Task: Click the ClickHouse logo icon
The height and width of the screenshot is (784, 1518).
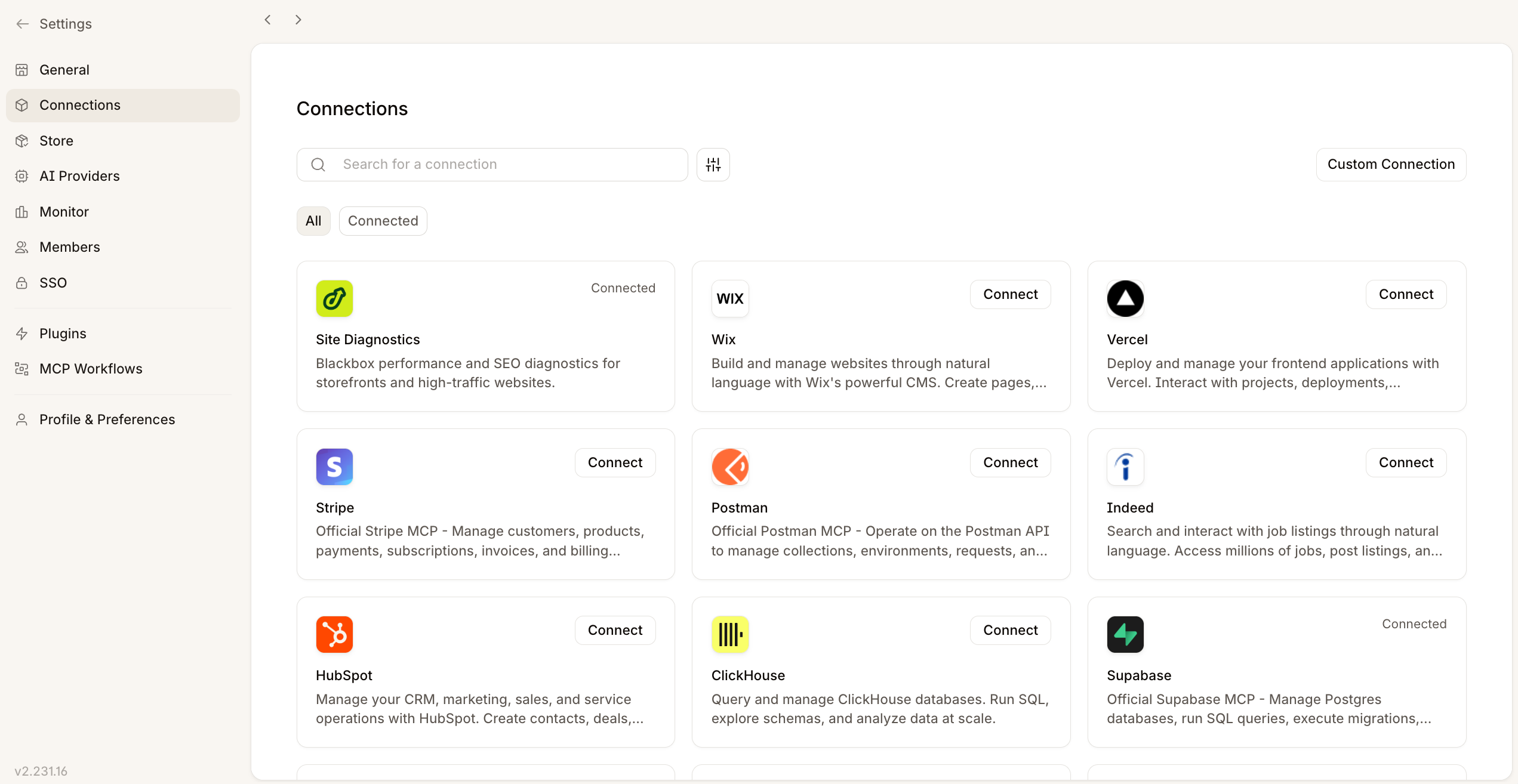Action: (730, 634)
